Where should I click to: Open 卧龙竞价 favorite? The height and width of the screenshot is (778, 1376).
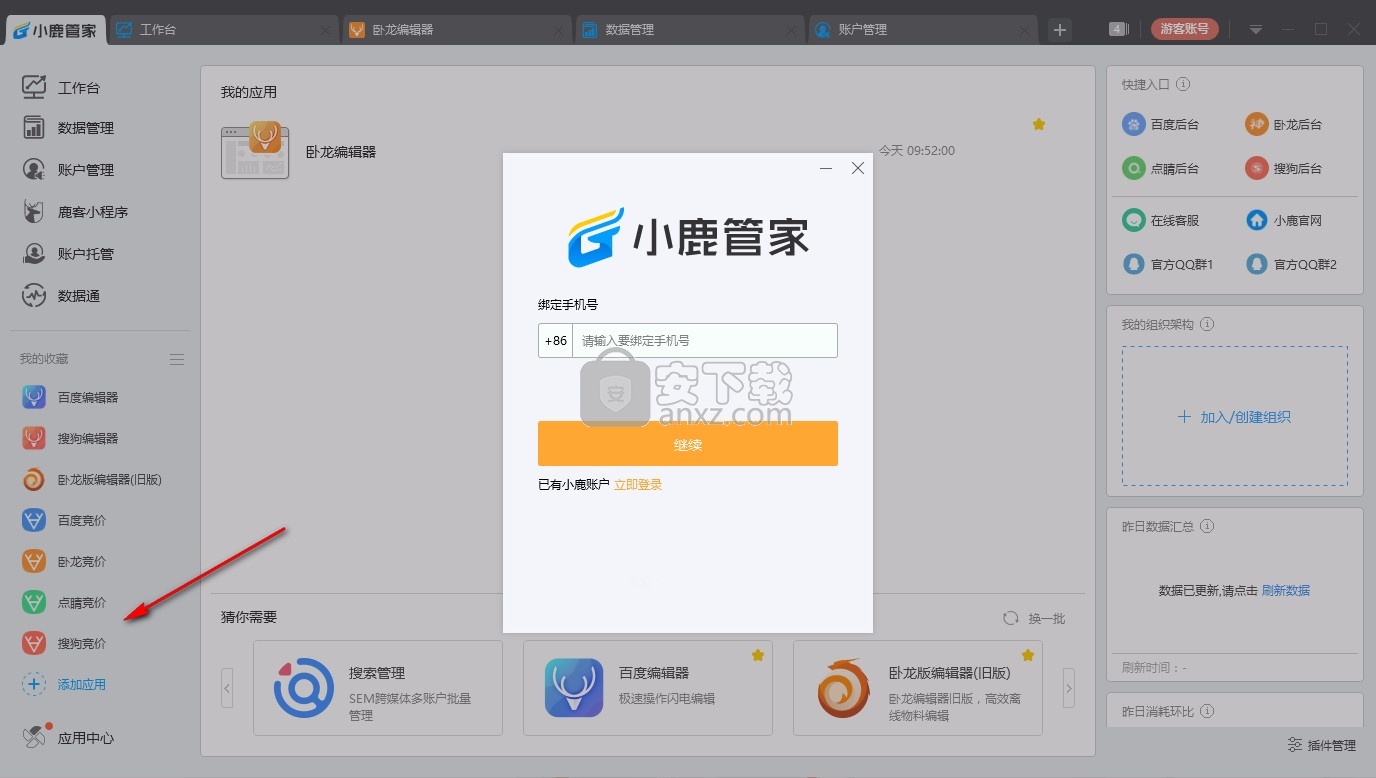coord(64,561)
